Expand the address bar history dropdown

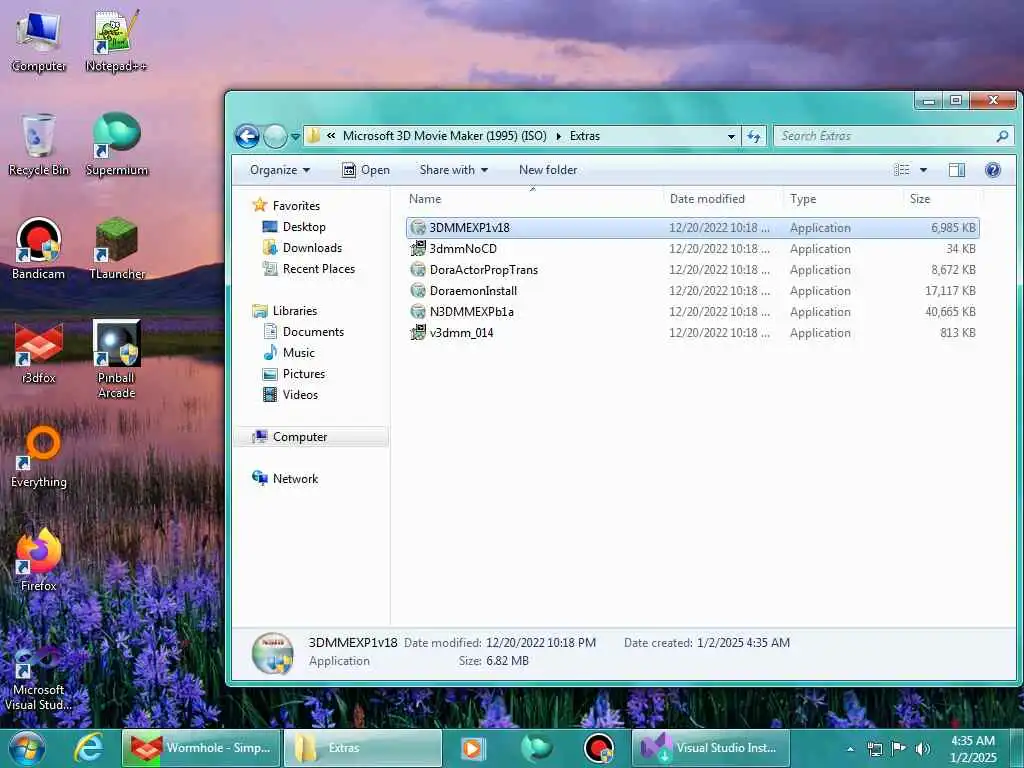coord(731,136)
